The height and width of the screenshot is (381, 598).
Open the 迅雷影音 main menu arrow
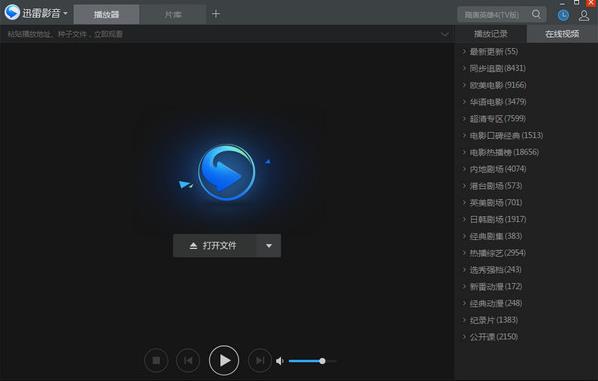pos(65,13)
